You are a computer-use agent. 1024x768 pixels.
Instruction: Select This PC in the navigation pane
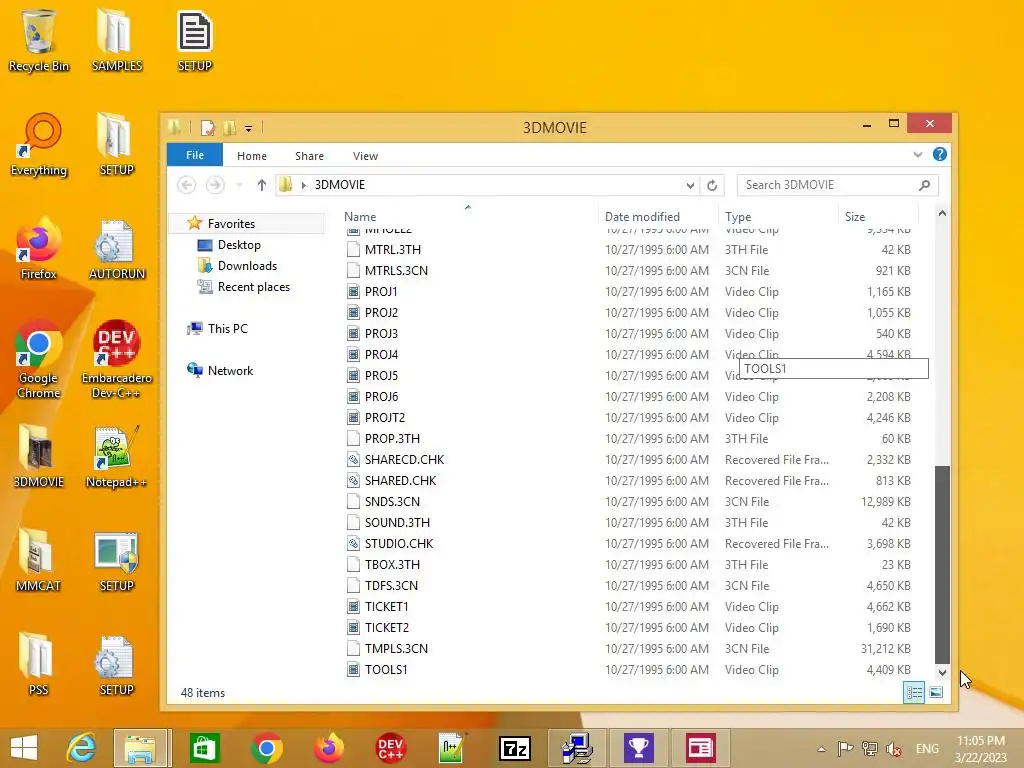pos(227,328)
